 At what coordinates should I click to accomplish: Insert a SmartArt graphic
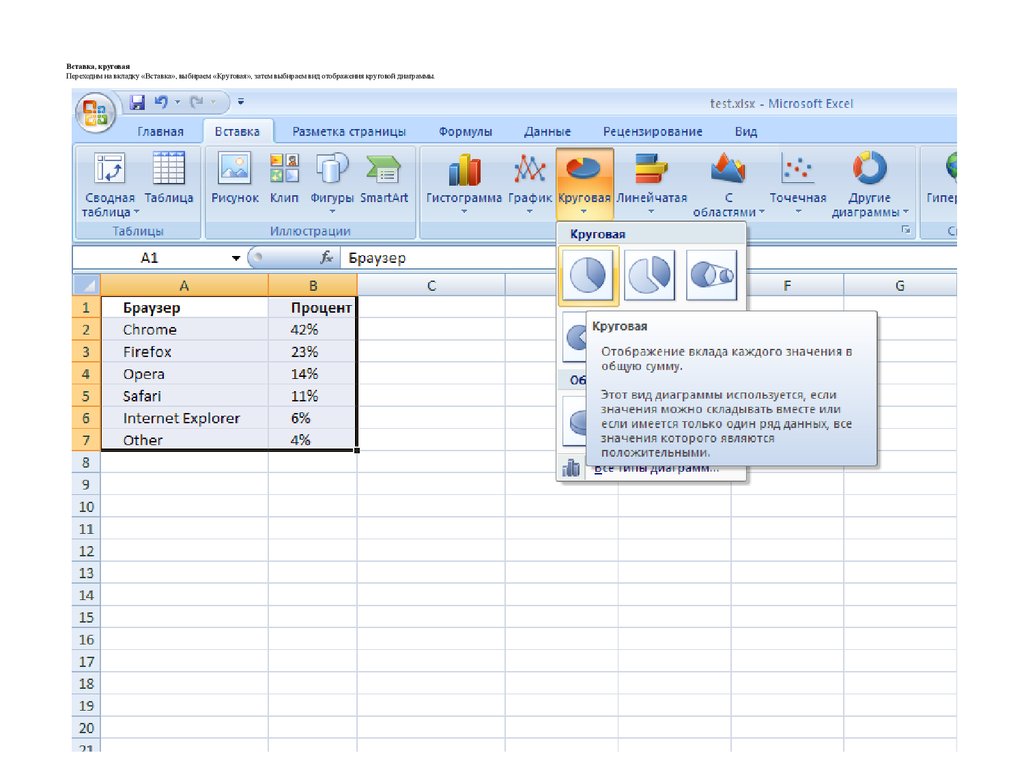click(384, 178)
